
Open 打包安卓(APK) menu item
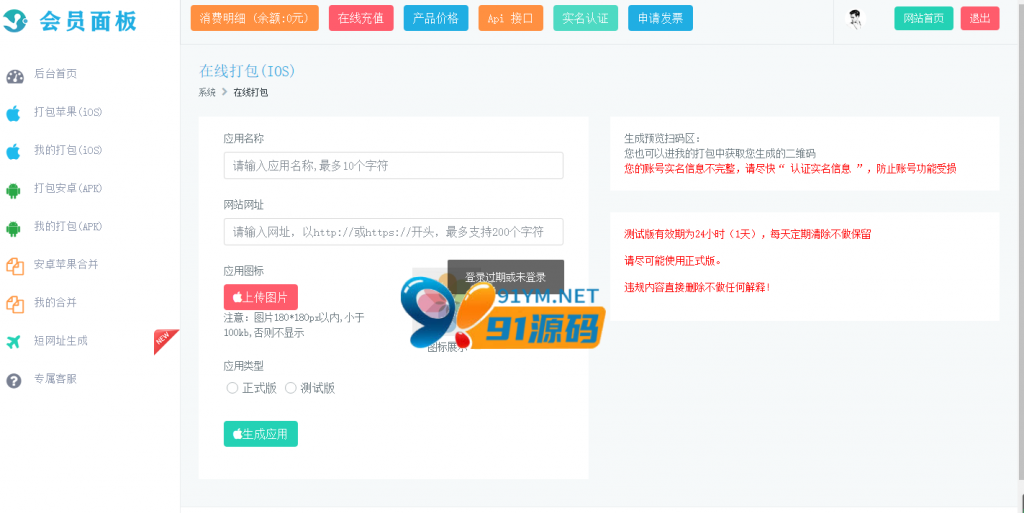(x=68, y=188)
